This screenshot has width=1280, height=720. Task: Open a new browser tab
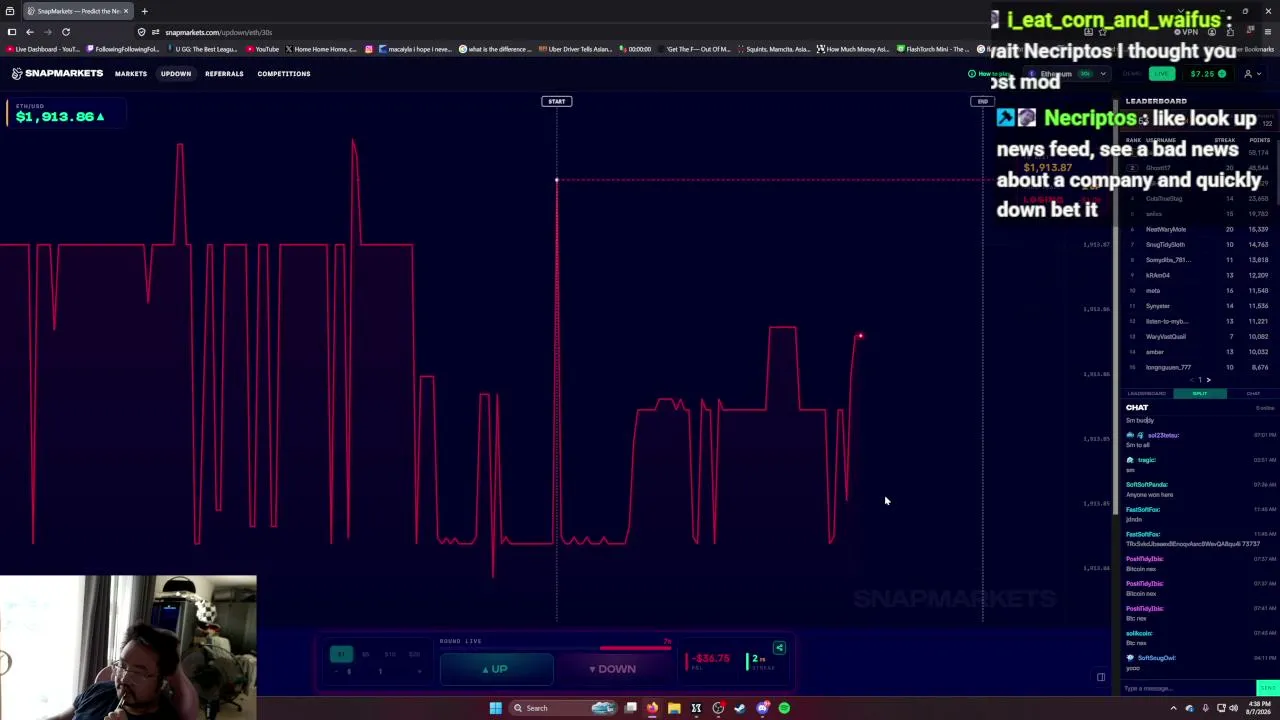tap(144, 11)
